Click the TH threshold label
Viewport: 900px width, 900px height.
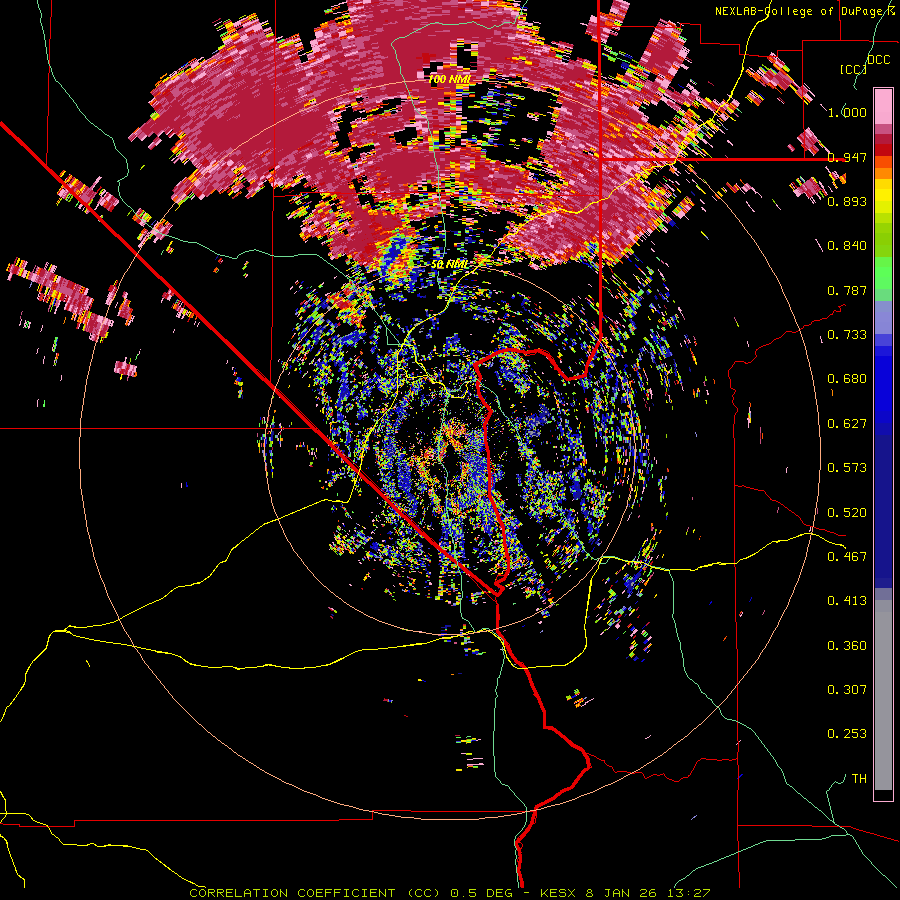click(859, 779)
